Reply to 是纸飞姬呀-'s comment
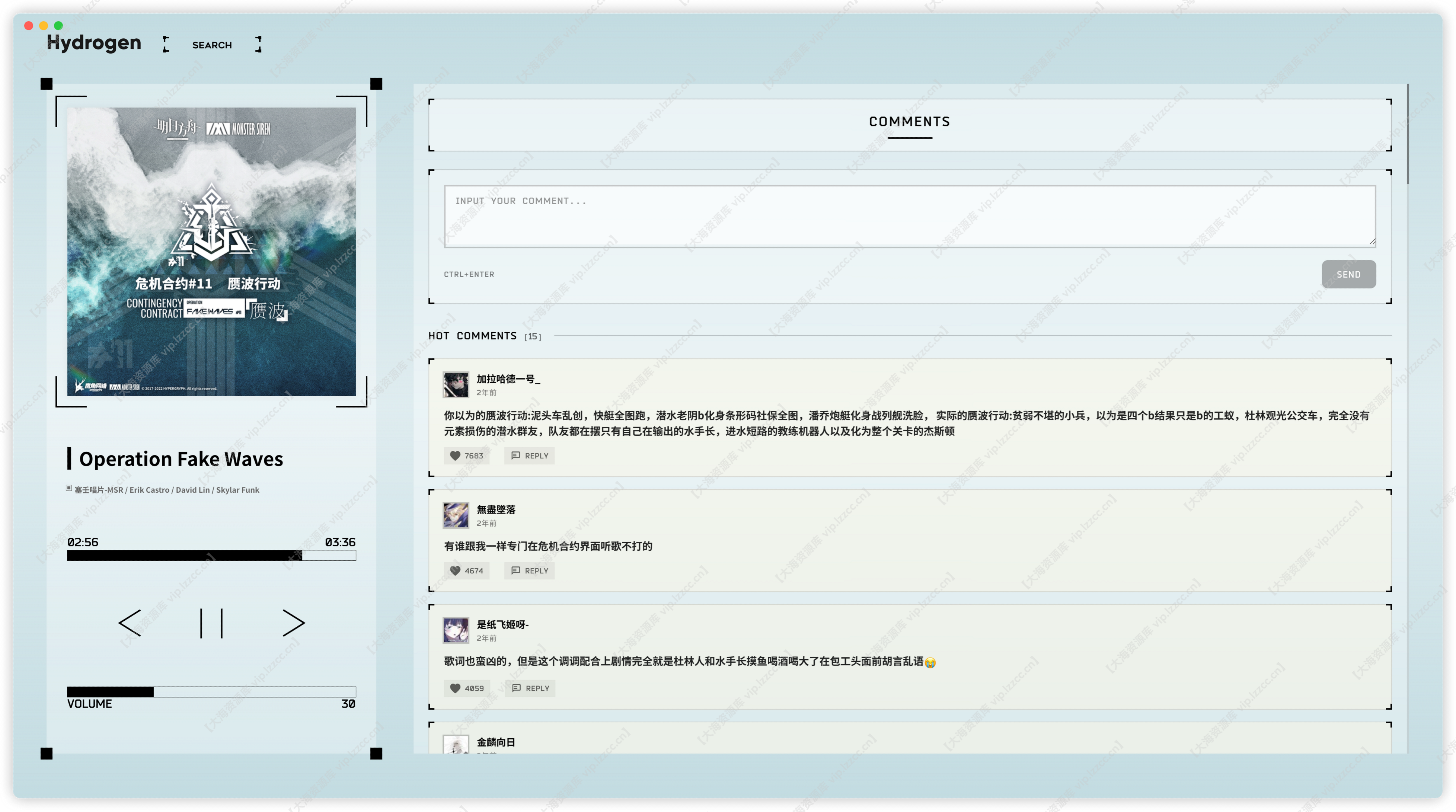This screenshot has height=812, width=1456. tap(530, 688)
